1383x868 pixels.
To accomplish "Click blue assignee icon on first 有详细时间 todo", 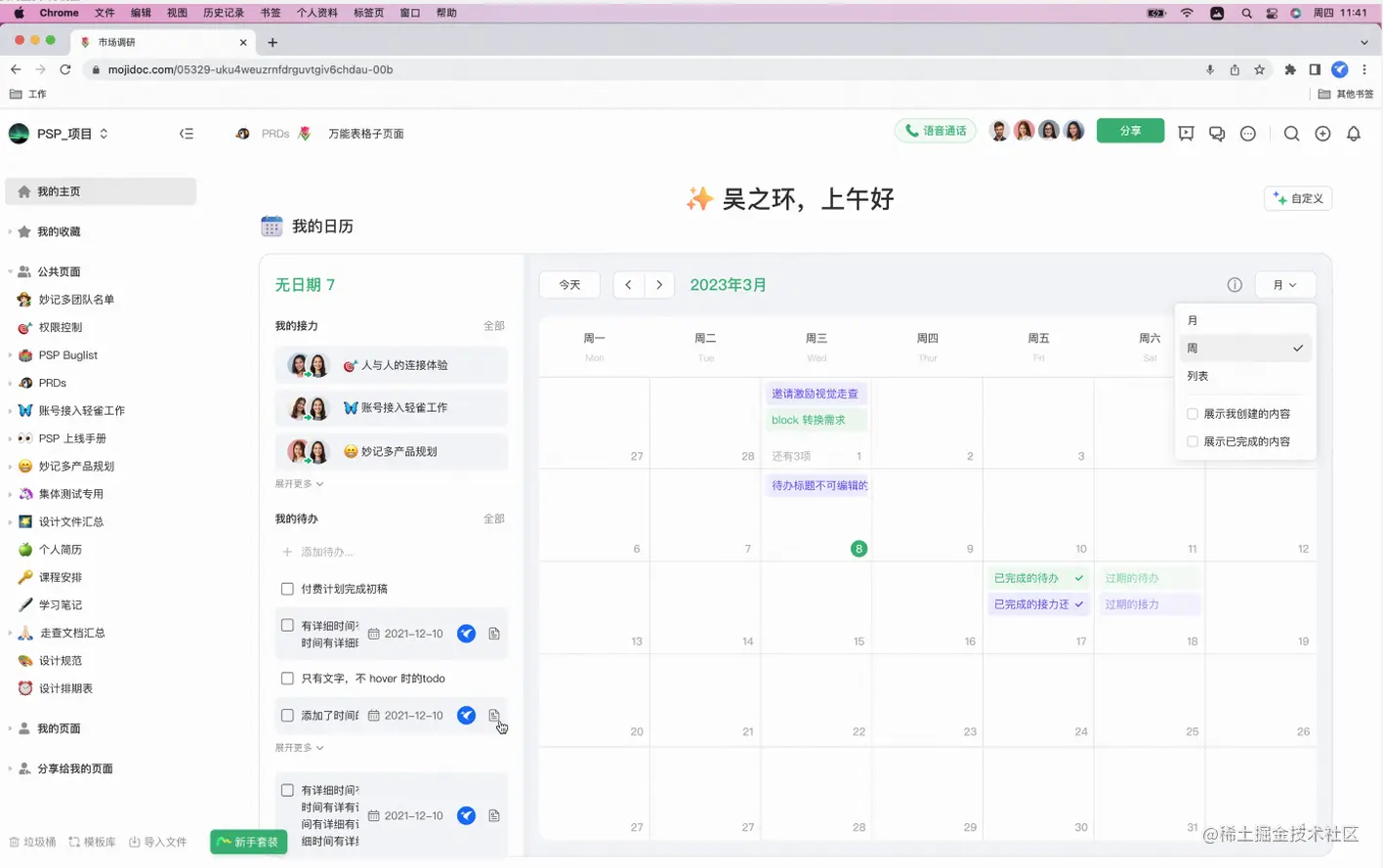I will pos(467,634).
